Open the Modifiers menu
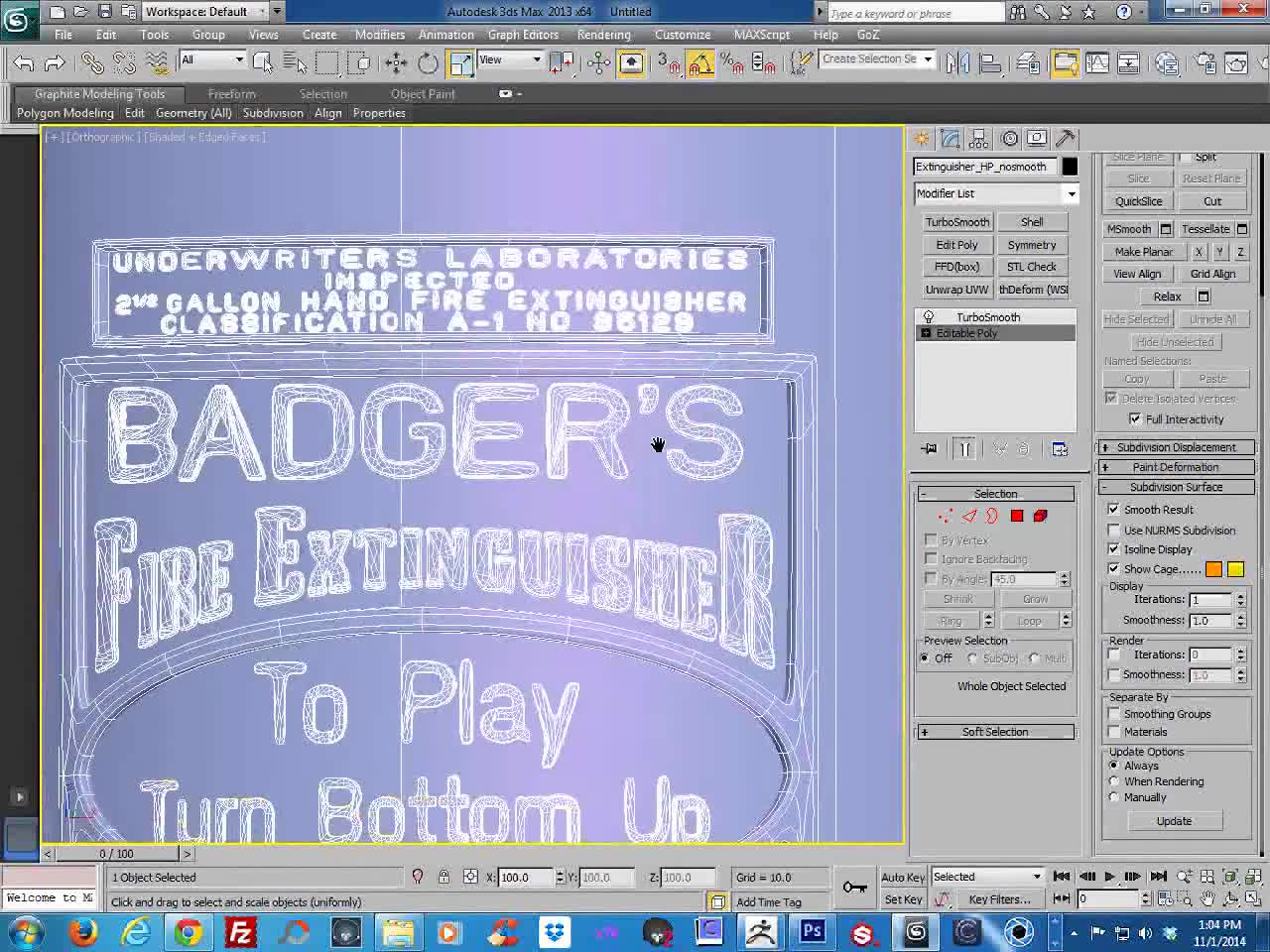This screenshot has width=1270, height=952. point(380,35)
